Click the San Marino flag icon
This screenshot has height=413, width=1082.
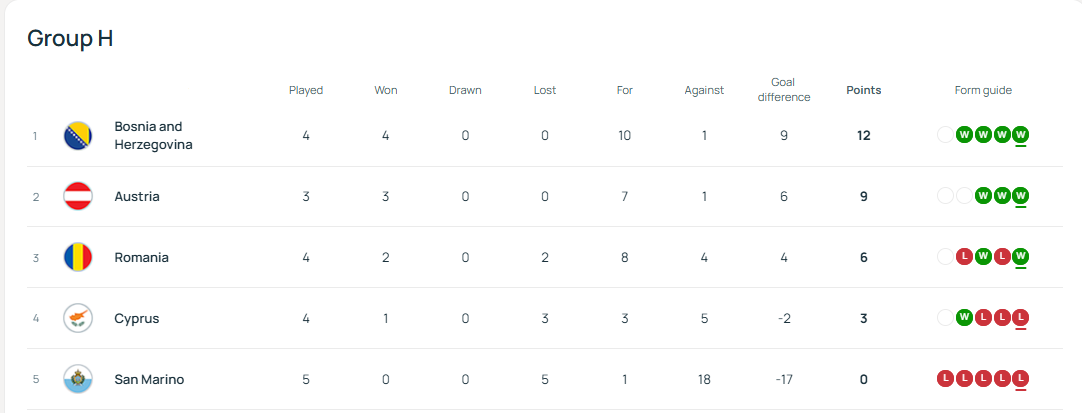(78, 380)
